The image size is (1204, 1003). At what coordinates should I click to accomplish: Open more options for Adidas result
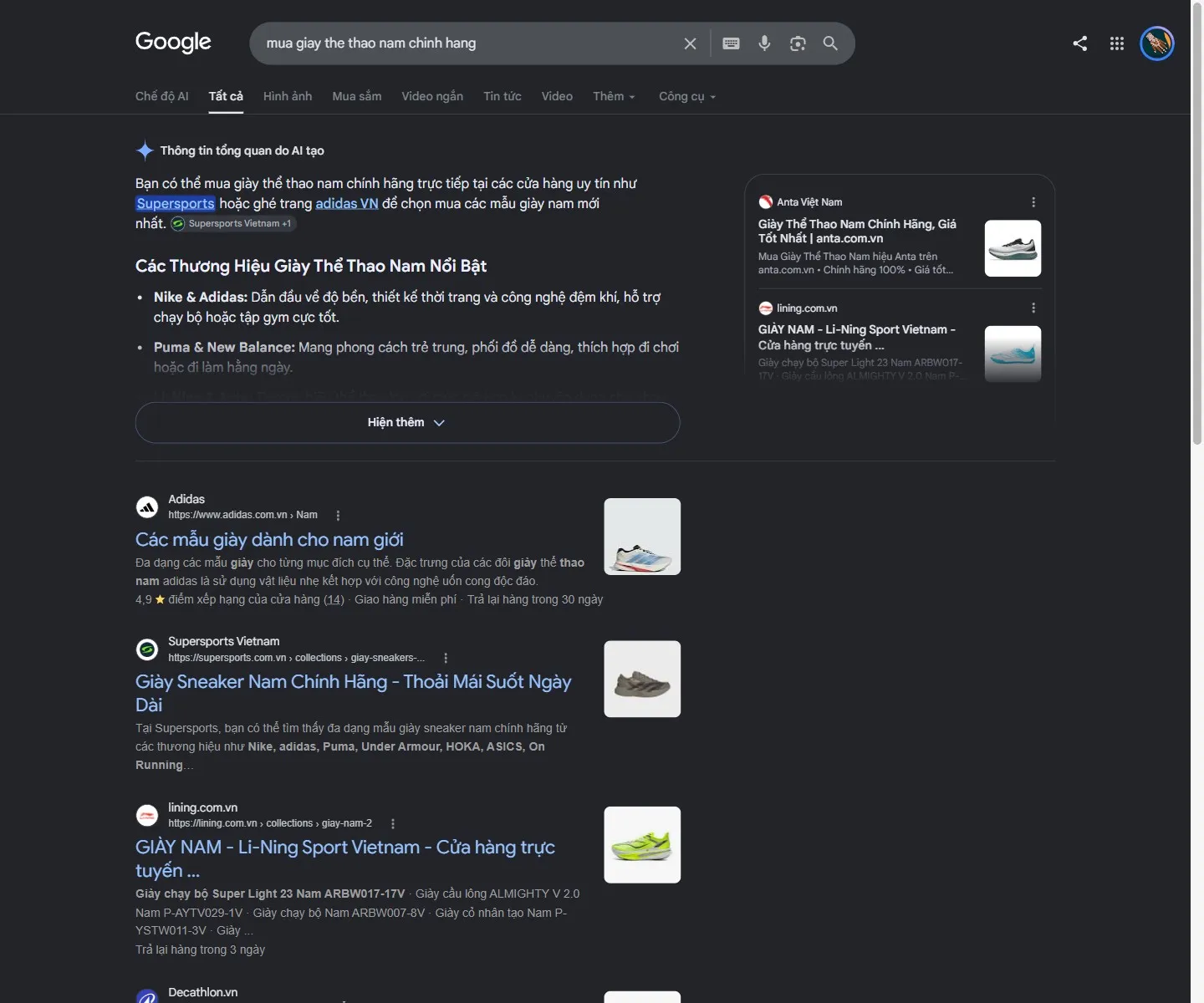(x=338, y=516)
